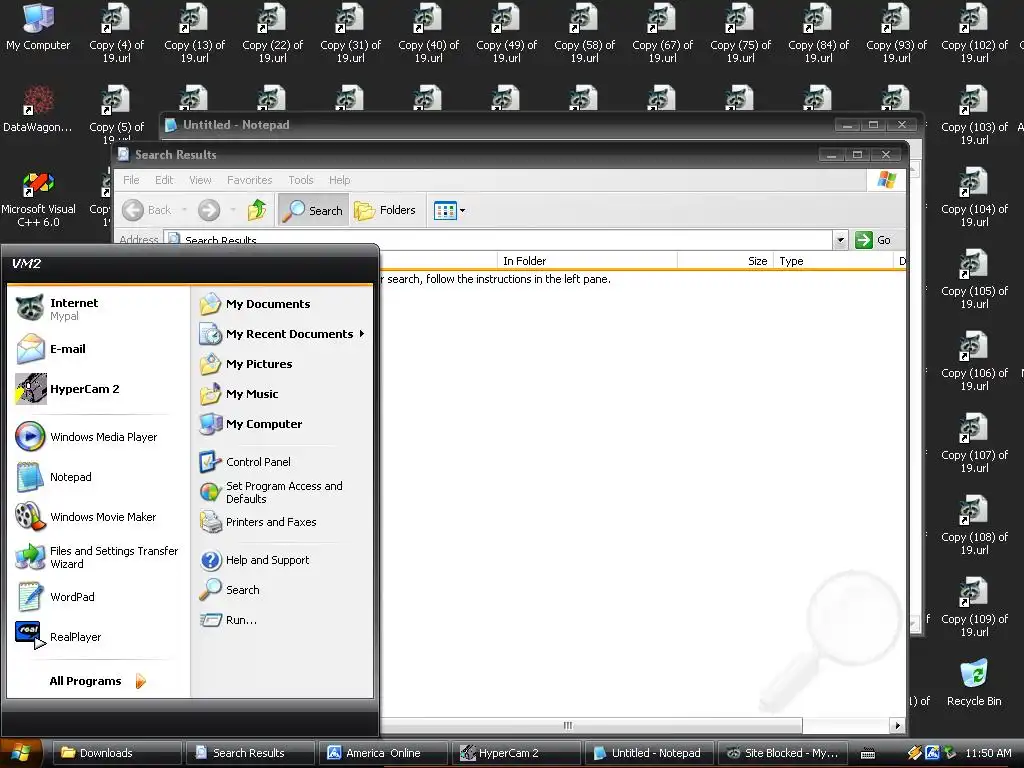Select My Computer desktop icon
Screen dimensions: 1024x768
pos(38,27)
